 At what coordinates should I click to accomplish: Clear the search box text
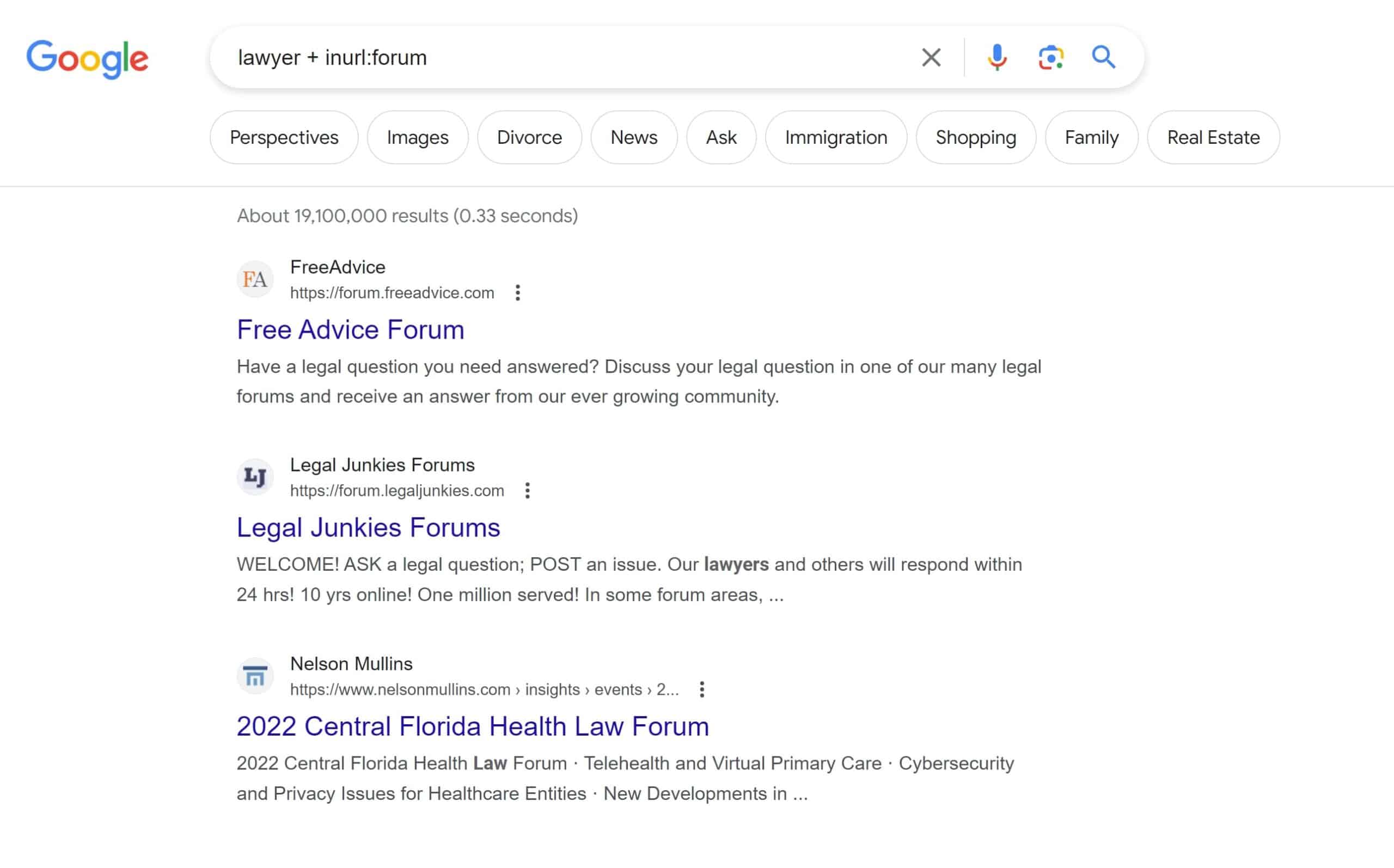(931, 57)
